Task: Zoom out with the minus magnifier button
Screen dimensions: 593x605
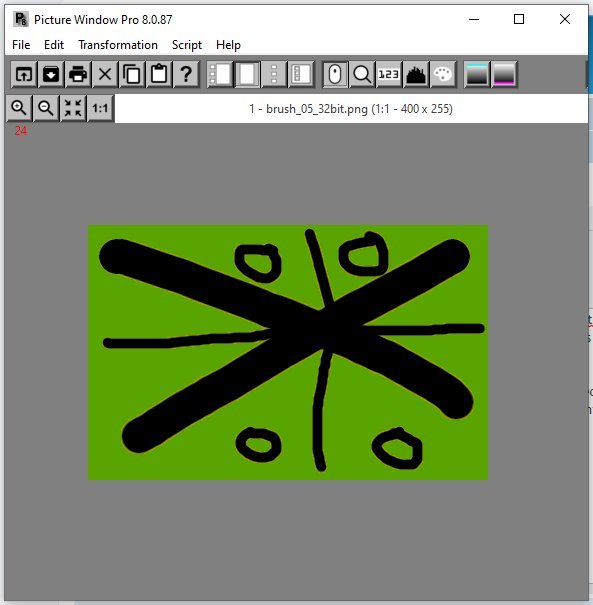Action: (46, 108)
